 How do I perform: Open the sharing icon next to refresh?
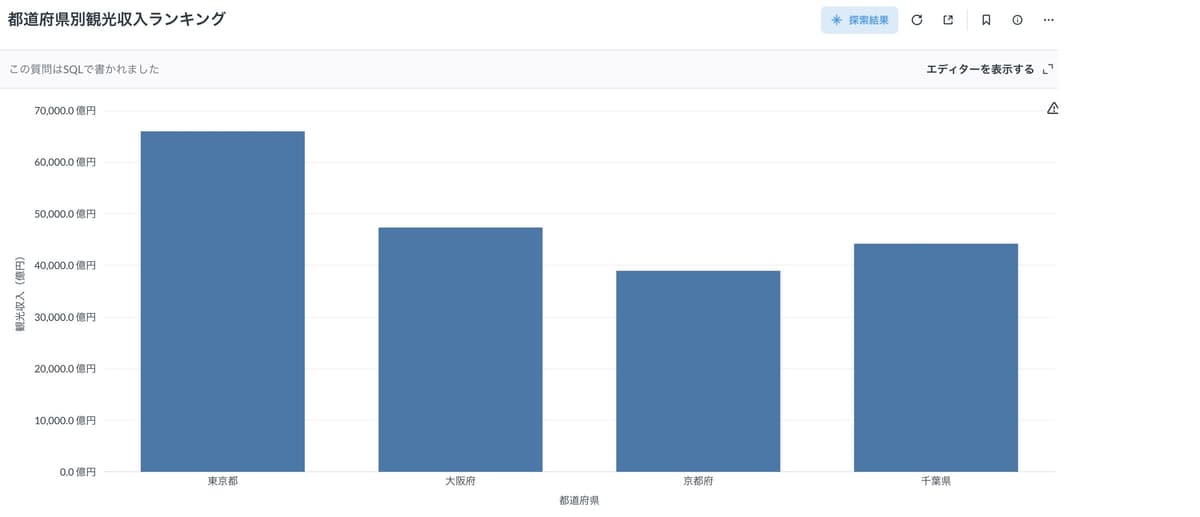[948, 20]
